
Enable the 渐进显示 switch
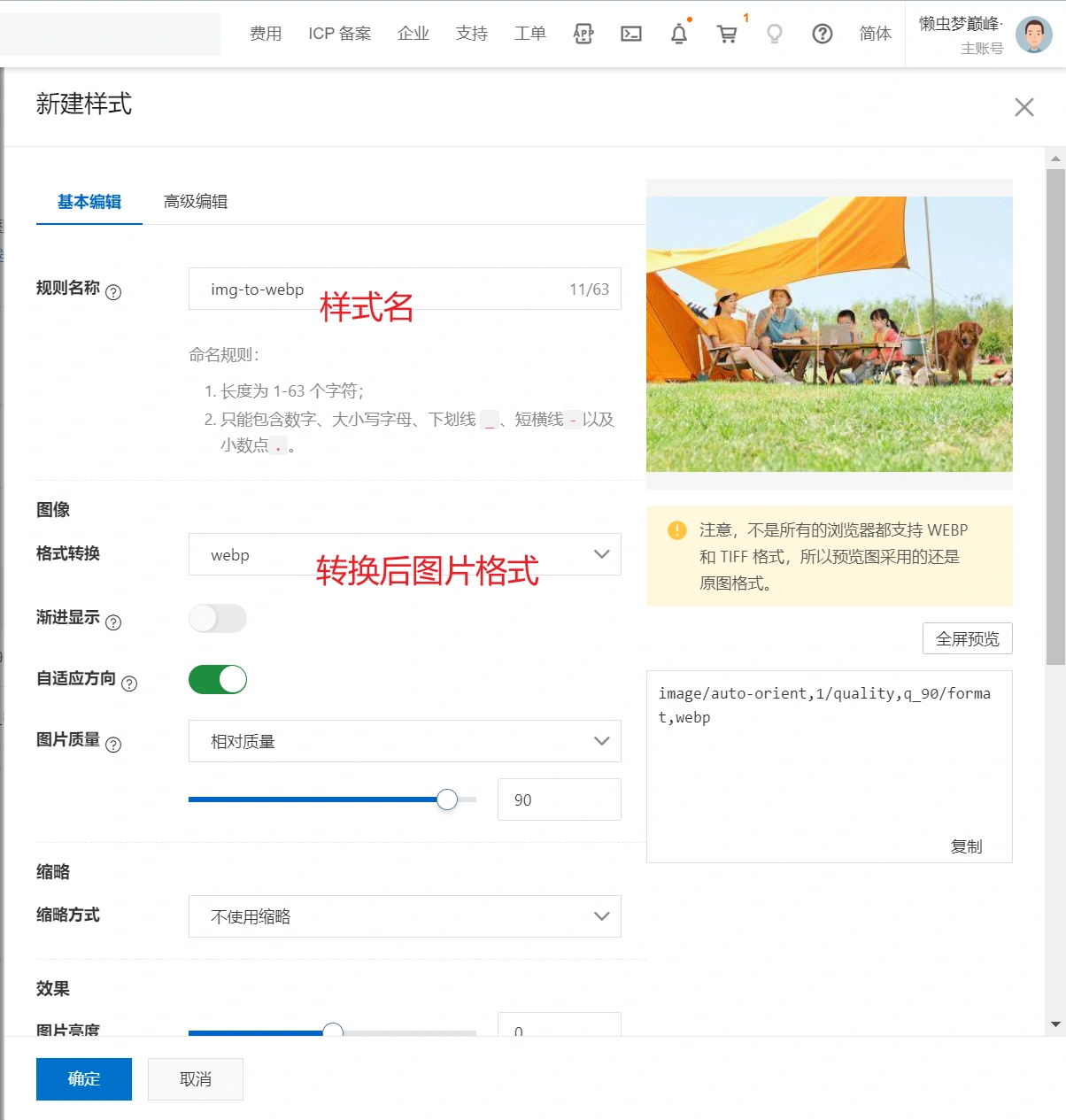click(x=218, y=618)
